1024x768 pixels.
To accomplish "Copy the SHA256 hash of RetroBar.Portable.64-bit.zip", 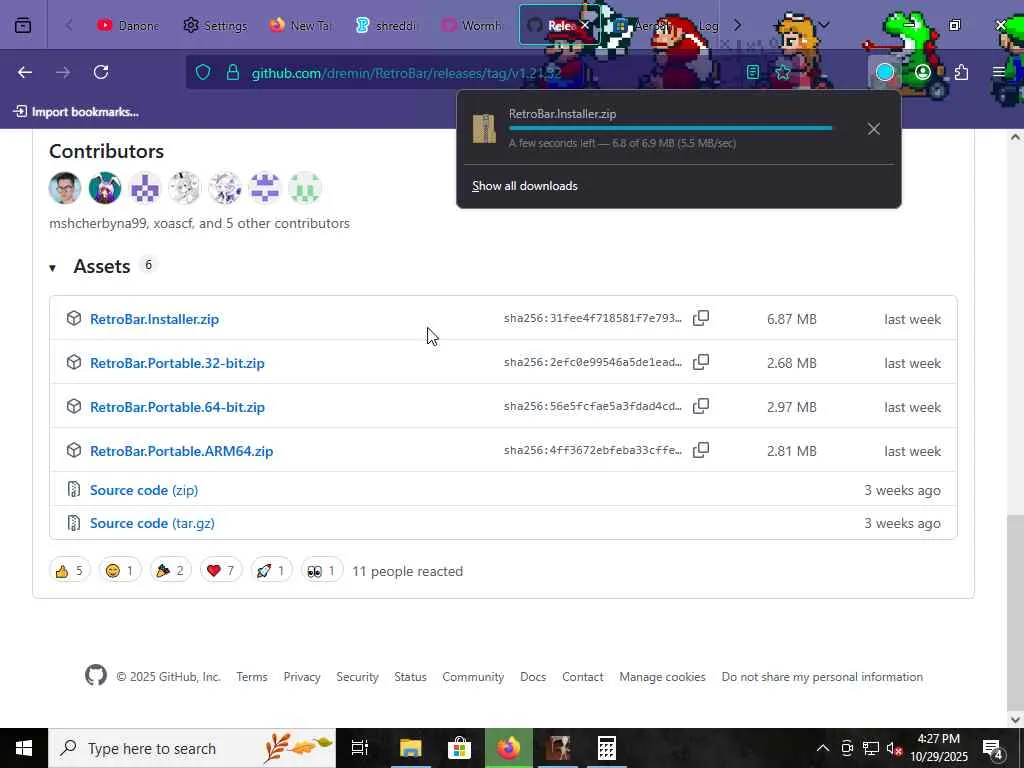I will (x=701, y=406).
